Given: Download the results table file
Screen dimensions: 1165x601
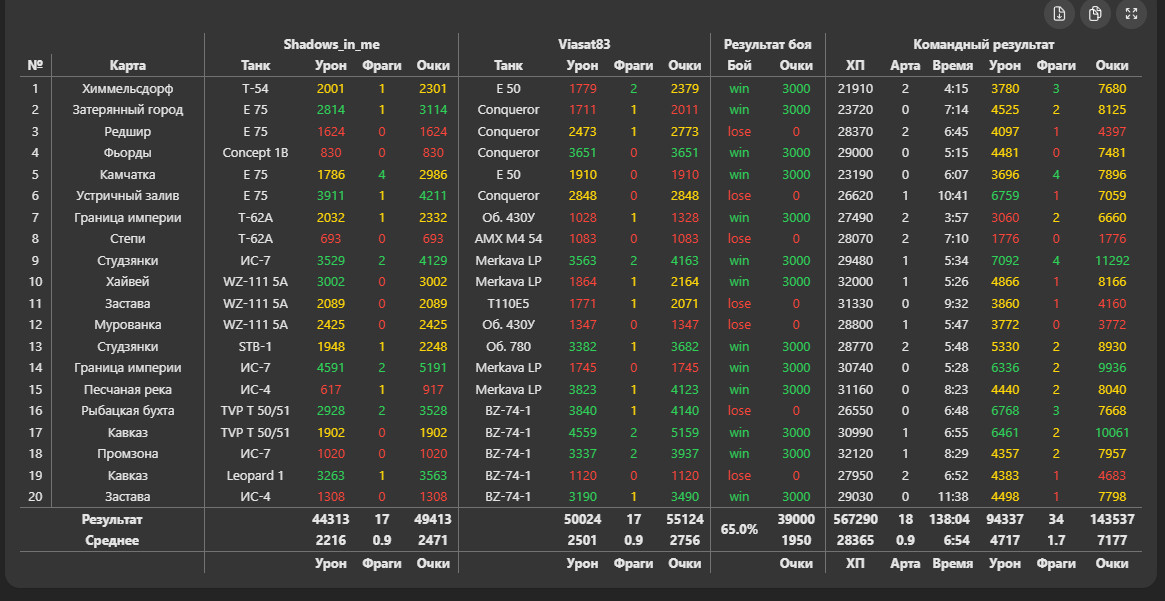Looking at the screenshot, I should [1059, 13].
